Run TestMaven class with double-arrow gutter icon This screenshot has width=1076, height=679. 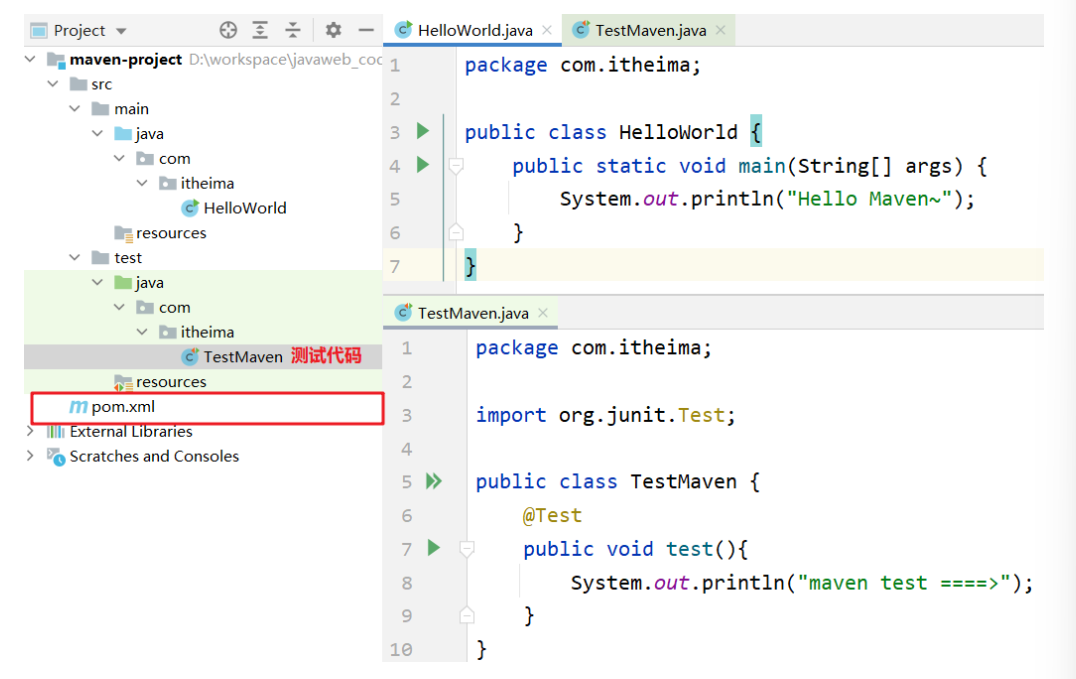(x=434, y=481)
